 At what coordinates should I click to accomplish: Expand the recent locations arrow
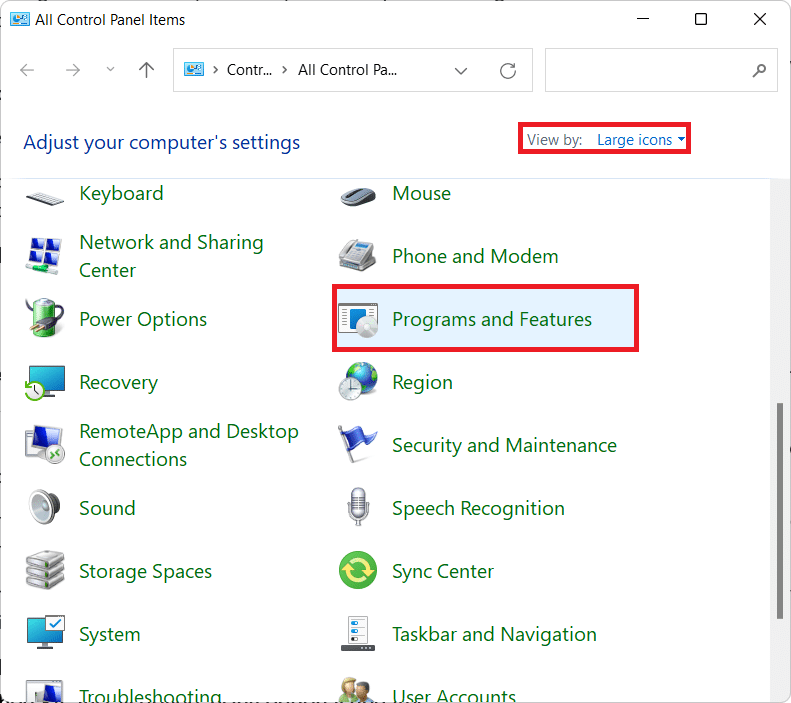tap(110, 71)
